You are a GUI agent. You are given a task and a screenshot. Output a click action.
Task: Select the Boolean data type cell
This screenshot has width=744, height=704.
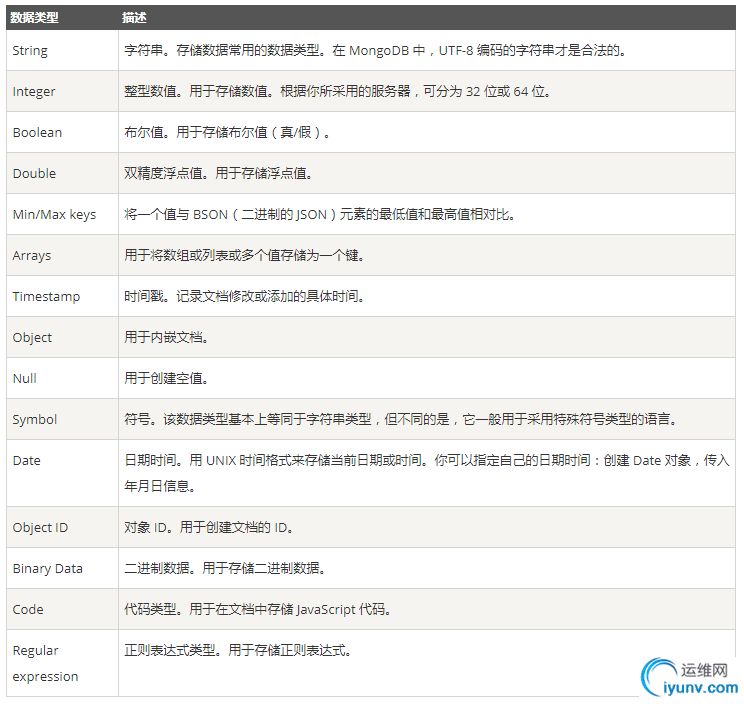pyautogui.click(x=62, y=132)
